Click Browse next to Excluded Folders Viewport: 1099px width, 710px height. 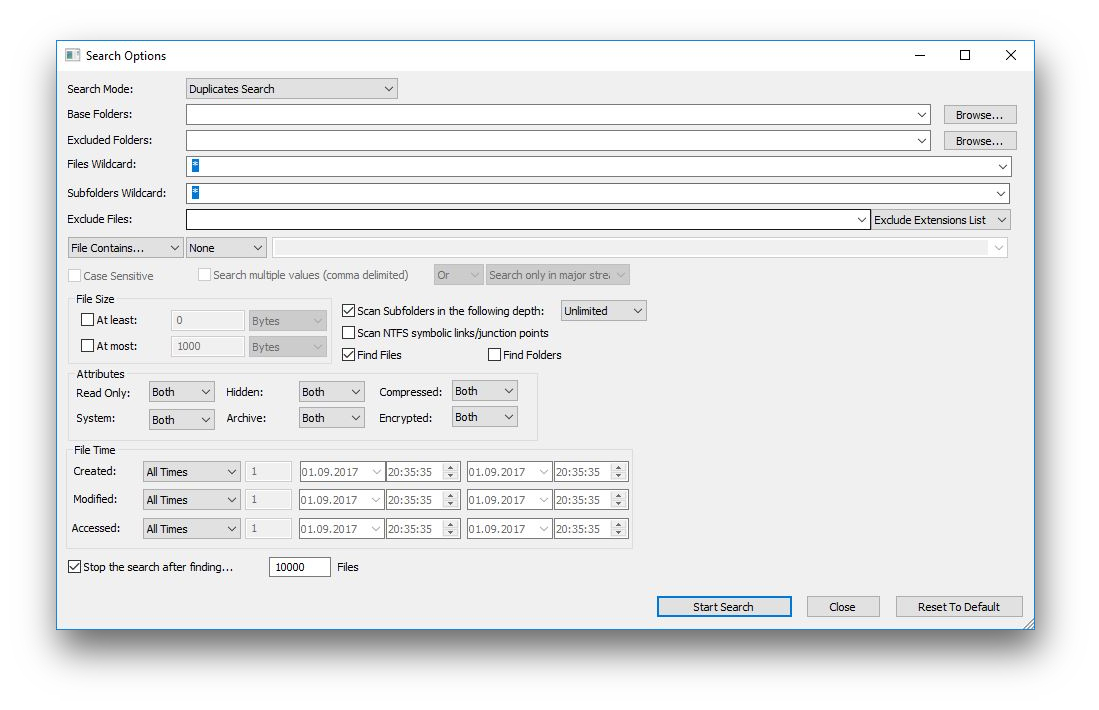[x=980, y=141]
